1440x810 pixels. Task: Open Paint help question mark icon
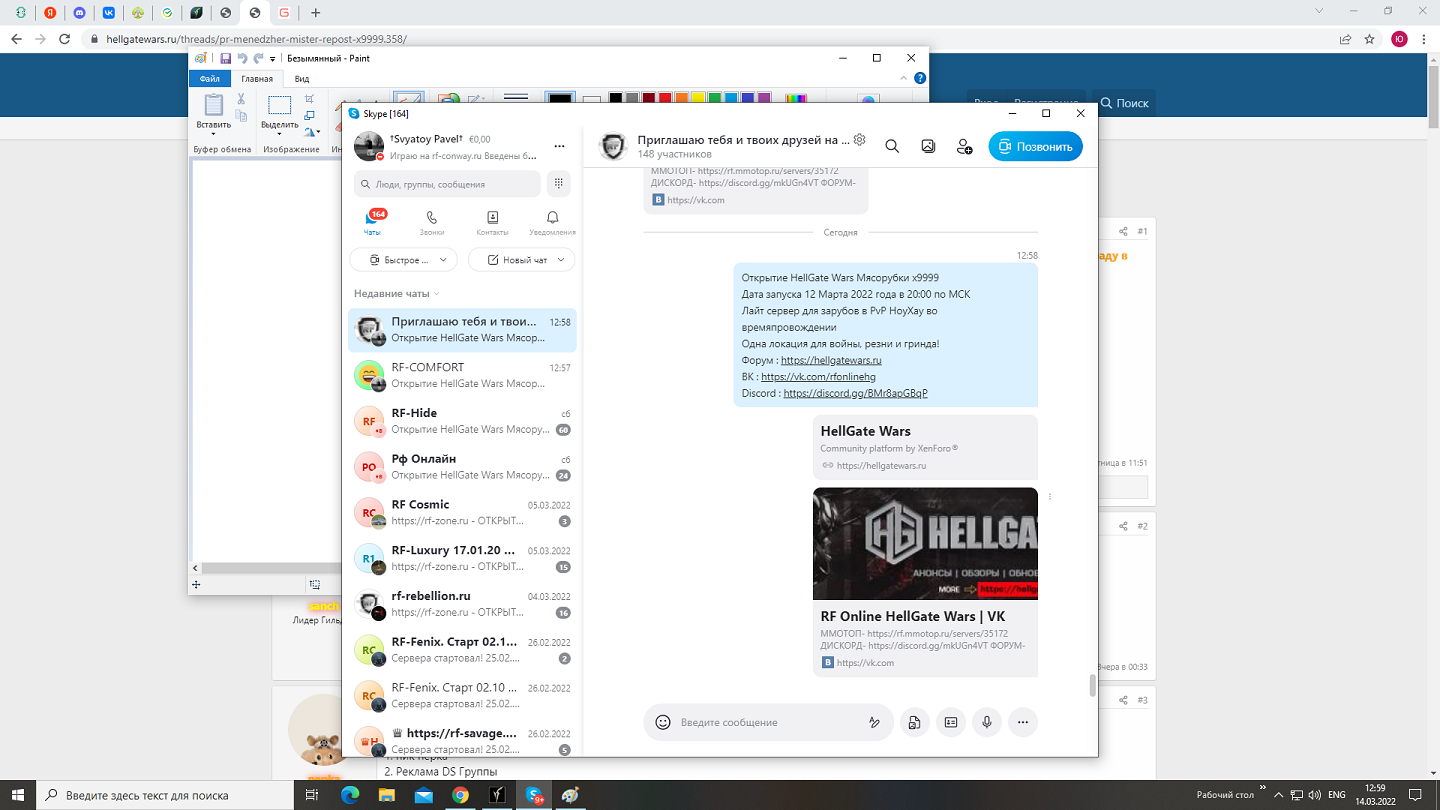point(920,78)
